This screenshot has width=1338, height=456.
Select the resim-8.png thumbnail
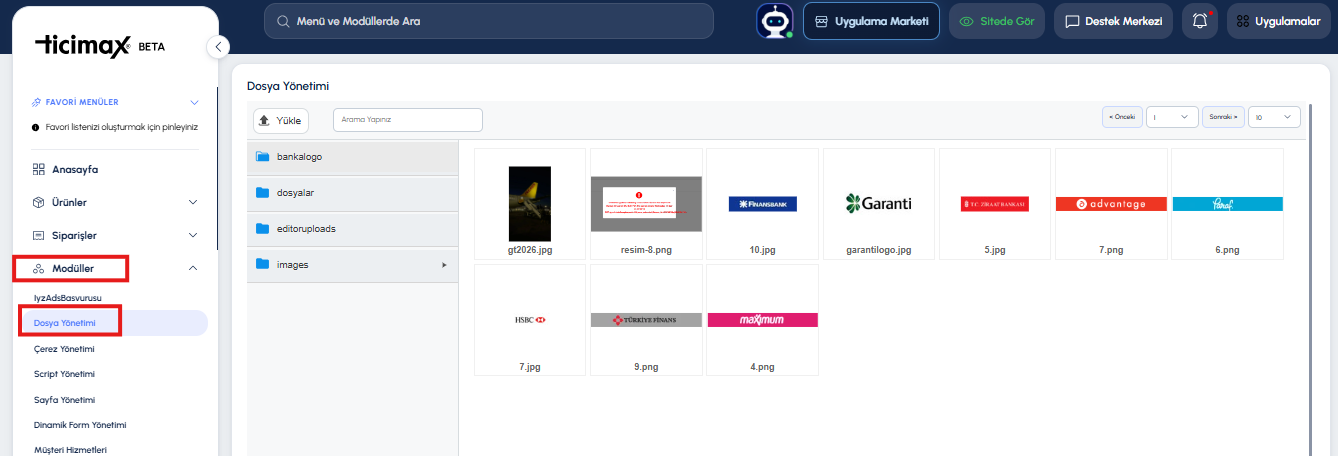pyautogui.click(x=646, y=204)
